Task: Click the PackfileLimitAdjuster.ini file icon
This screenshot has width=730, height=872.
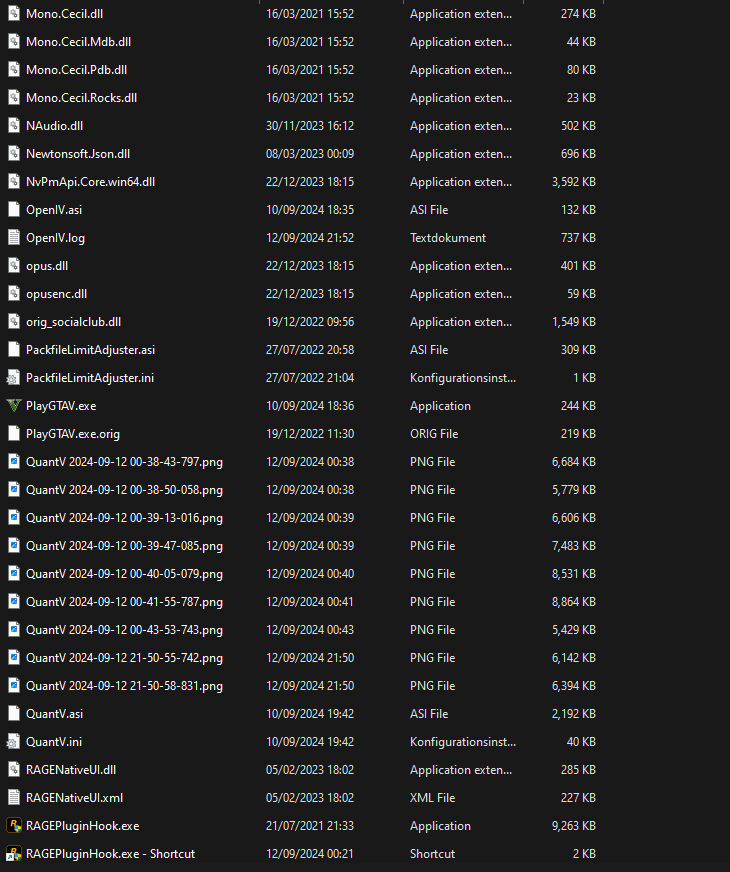Action: pyautogui.click(x=14, y=378)
